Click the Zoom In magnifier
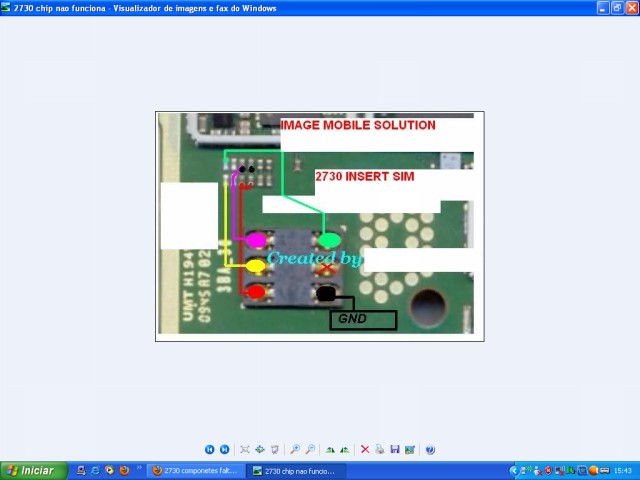This screenshot has height=480, width=640. coord(295,449)
